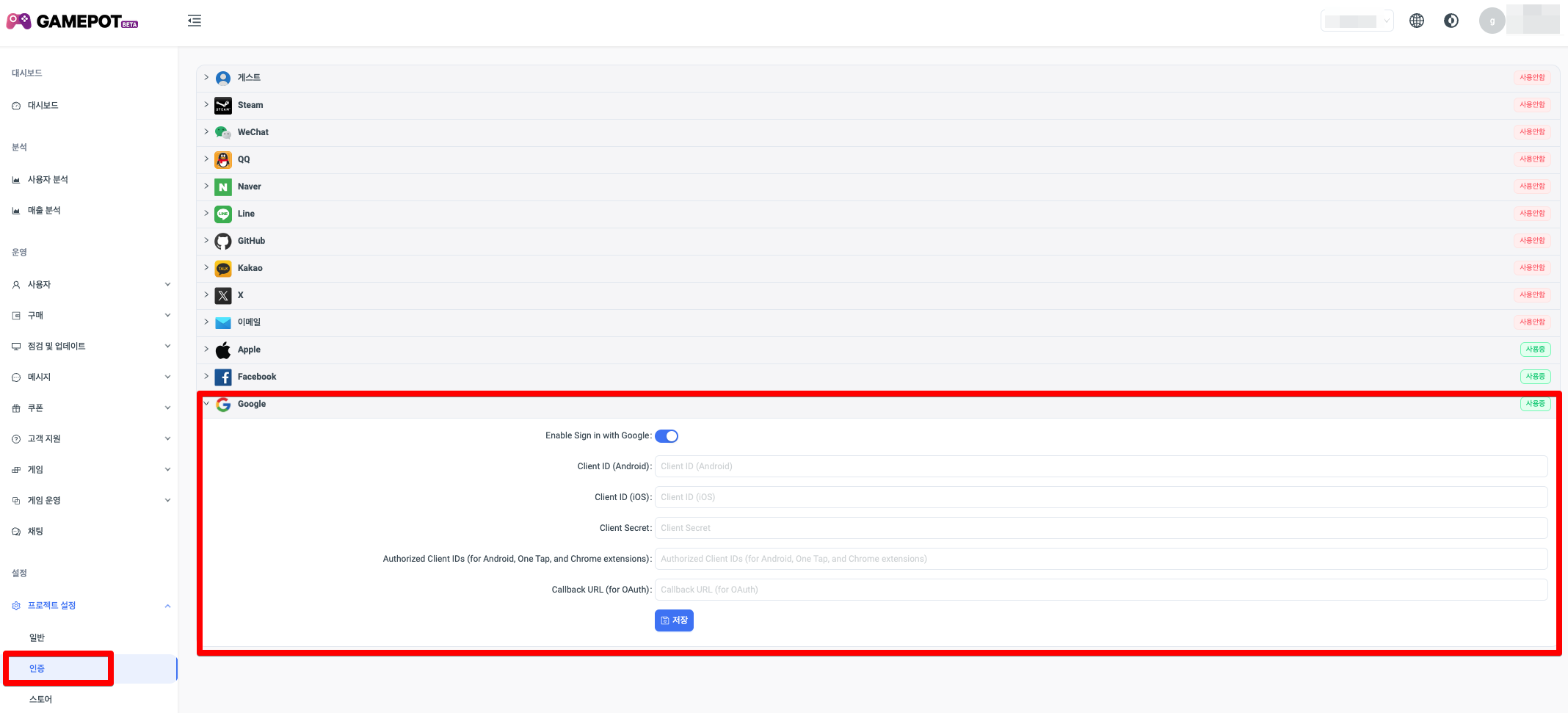Click the 이메일 envelope icon
This screenshot has width=1568, height=713.
(223, 322)
